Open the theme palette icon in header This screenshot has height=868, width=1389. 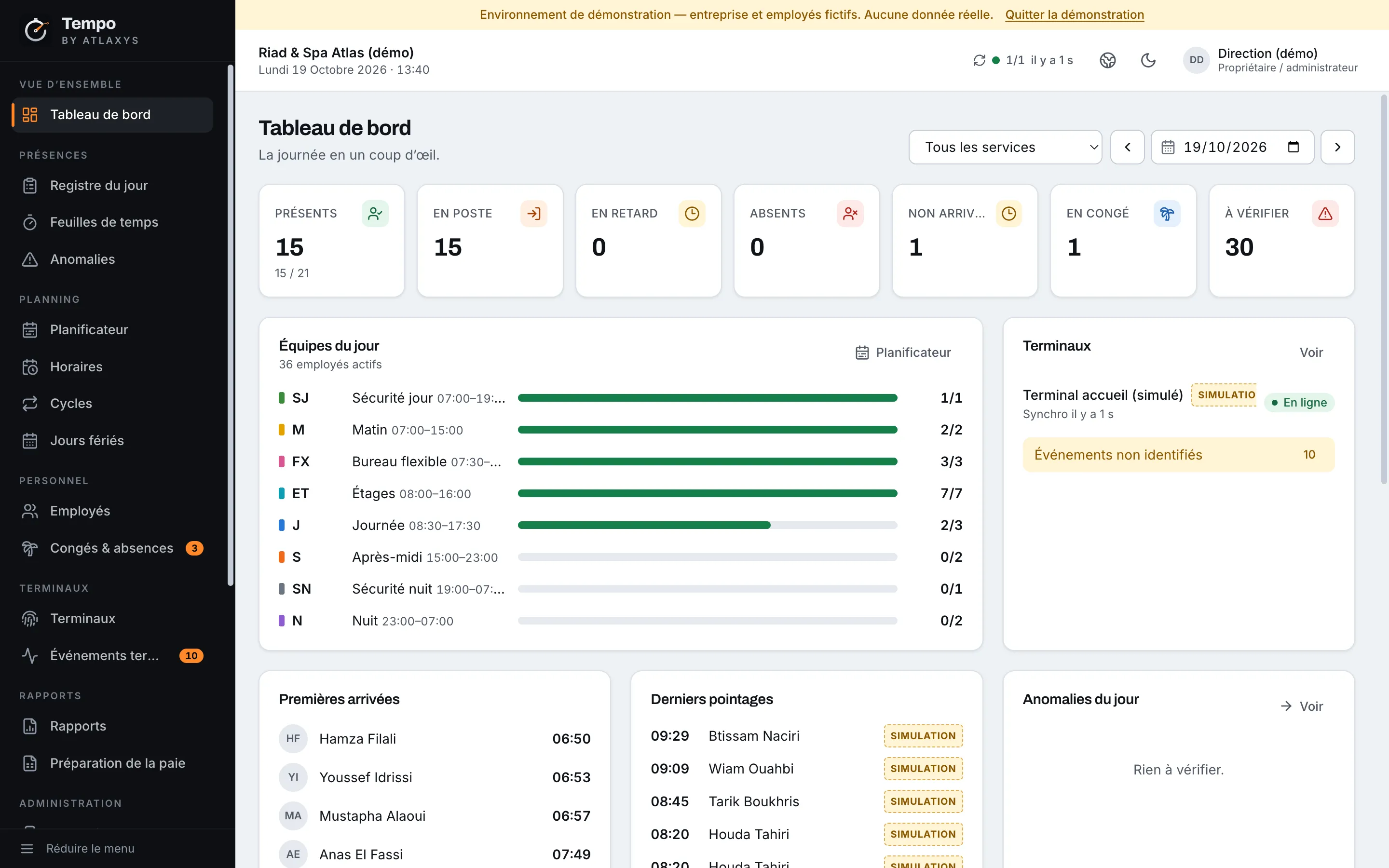pos(1108,60)
